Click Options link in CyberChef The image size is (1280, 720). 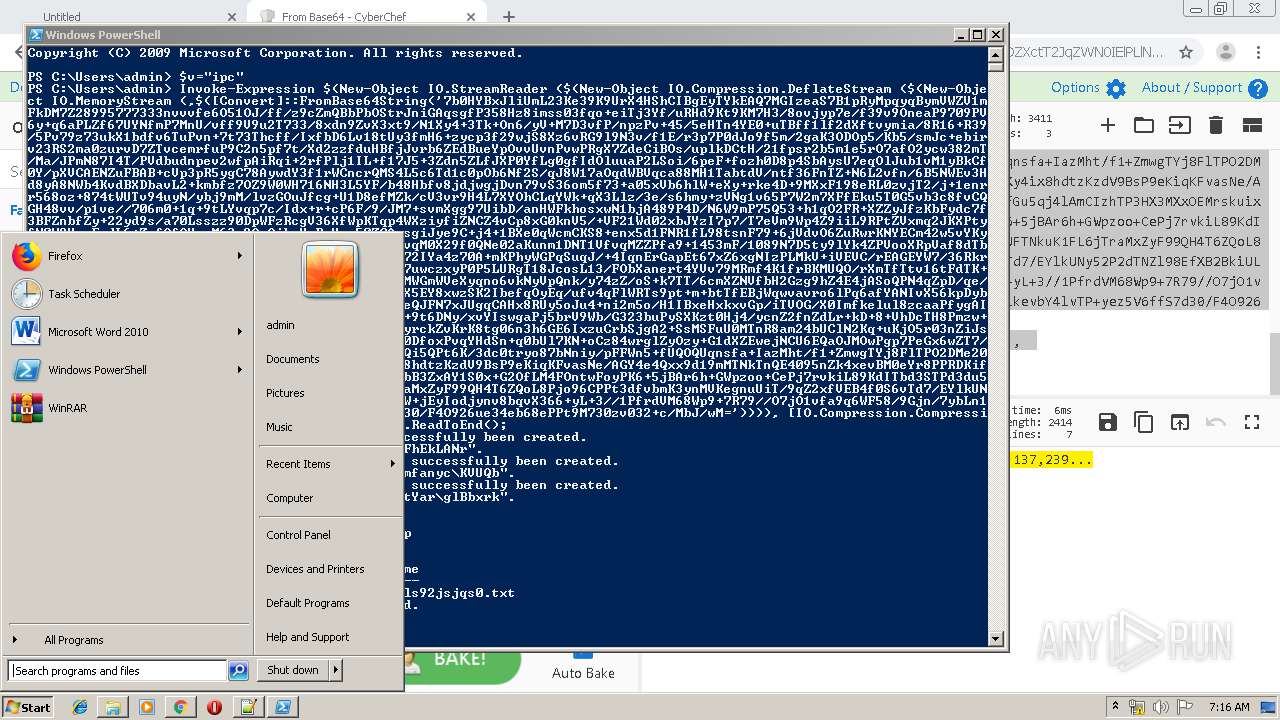1075,88
